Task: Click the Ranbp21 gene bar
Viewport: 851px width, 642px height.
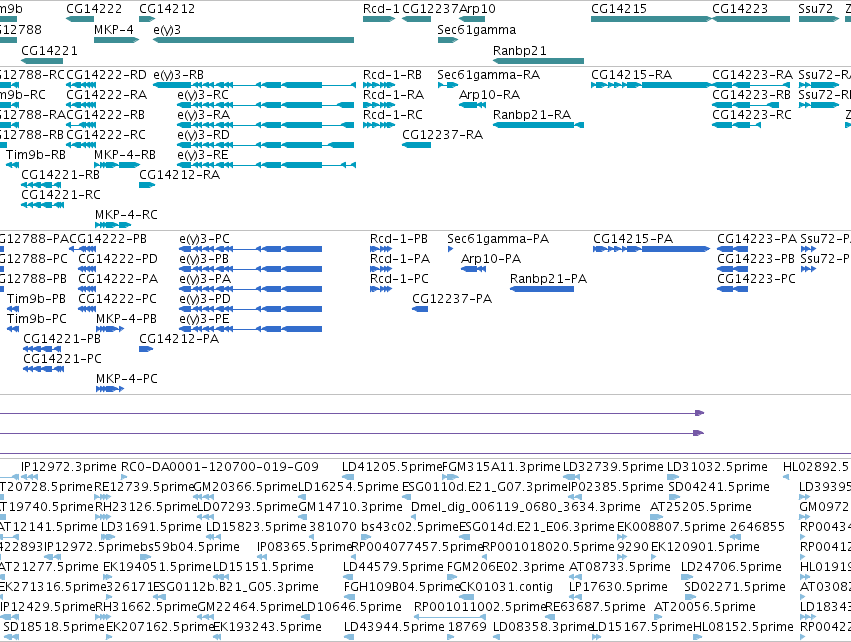Action: pos(538,61)
